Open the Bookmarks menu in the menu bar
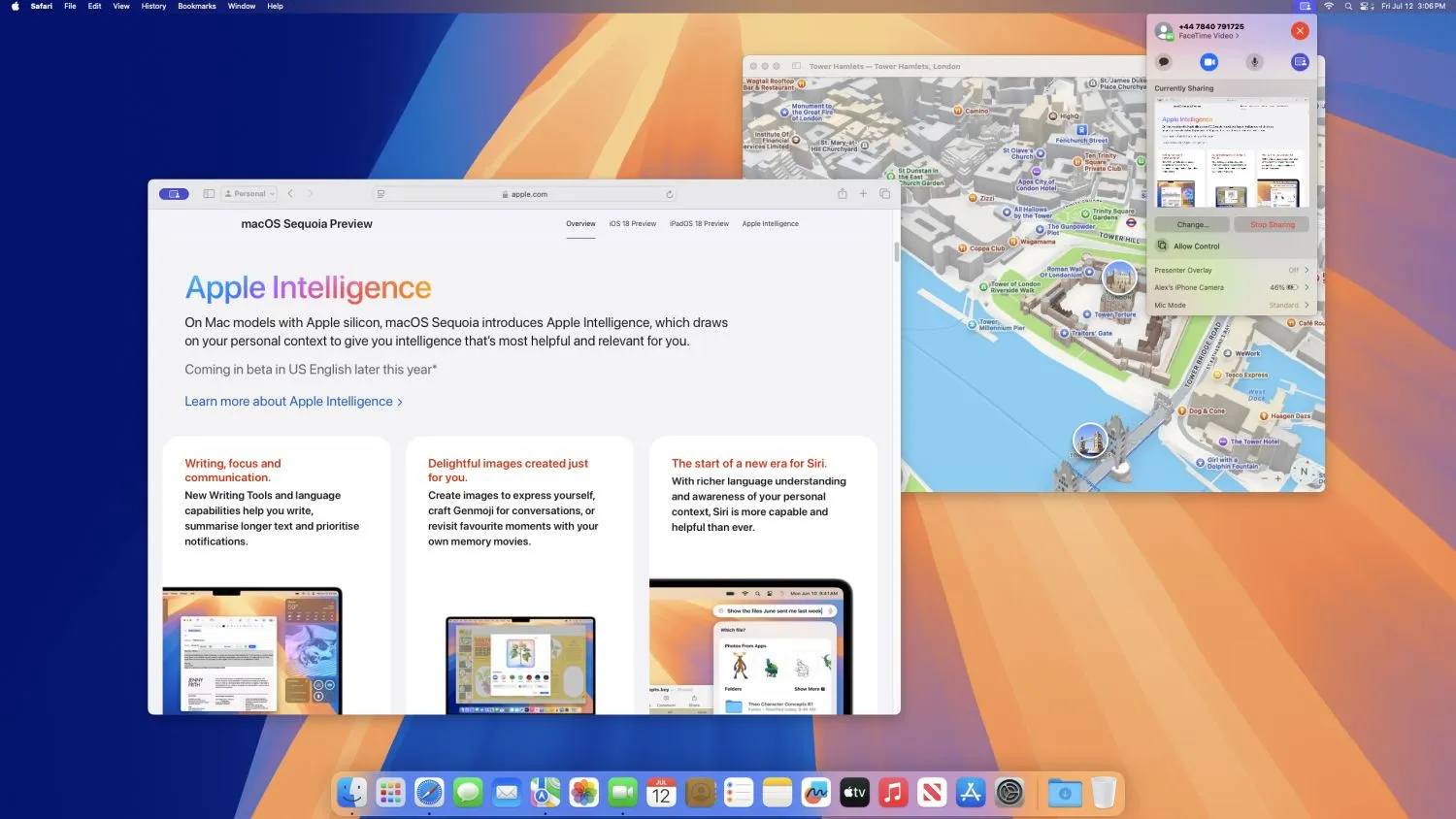 [196, 6]
